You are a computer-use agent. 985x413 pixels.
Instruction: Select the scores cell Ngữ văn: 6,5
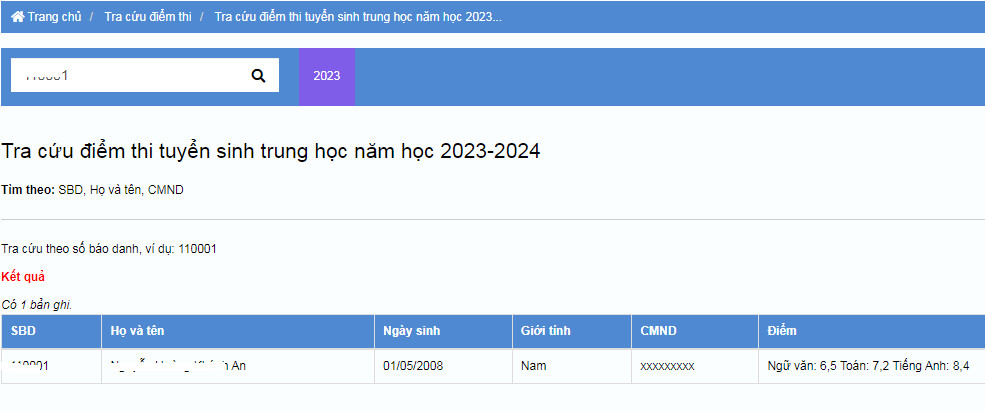click(x=872, y=366)
